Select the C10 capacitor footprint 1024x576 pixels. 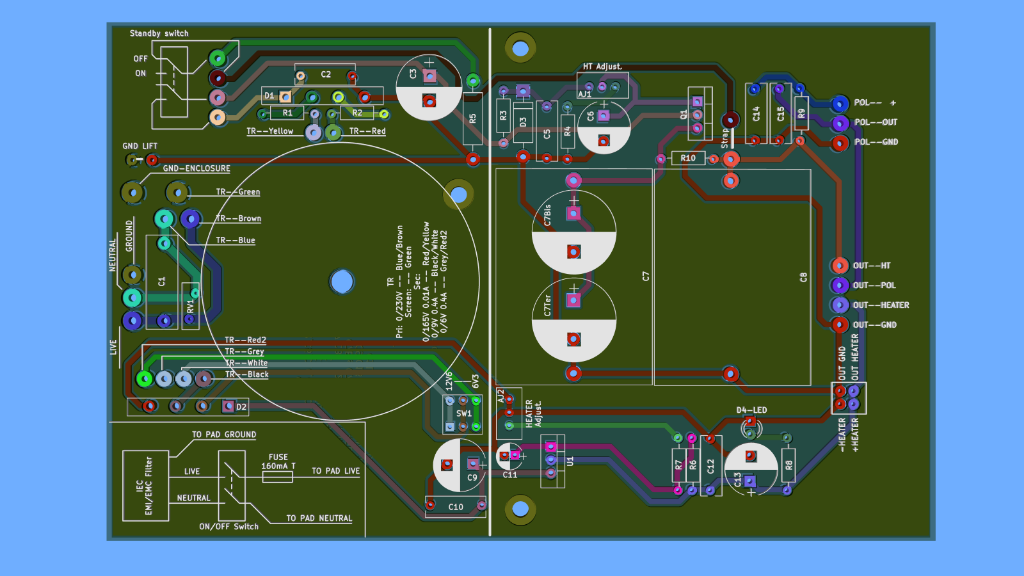point(455,506)
